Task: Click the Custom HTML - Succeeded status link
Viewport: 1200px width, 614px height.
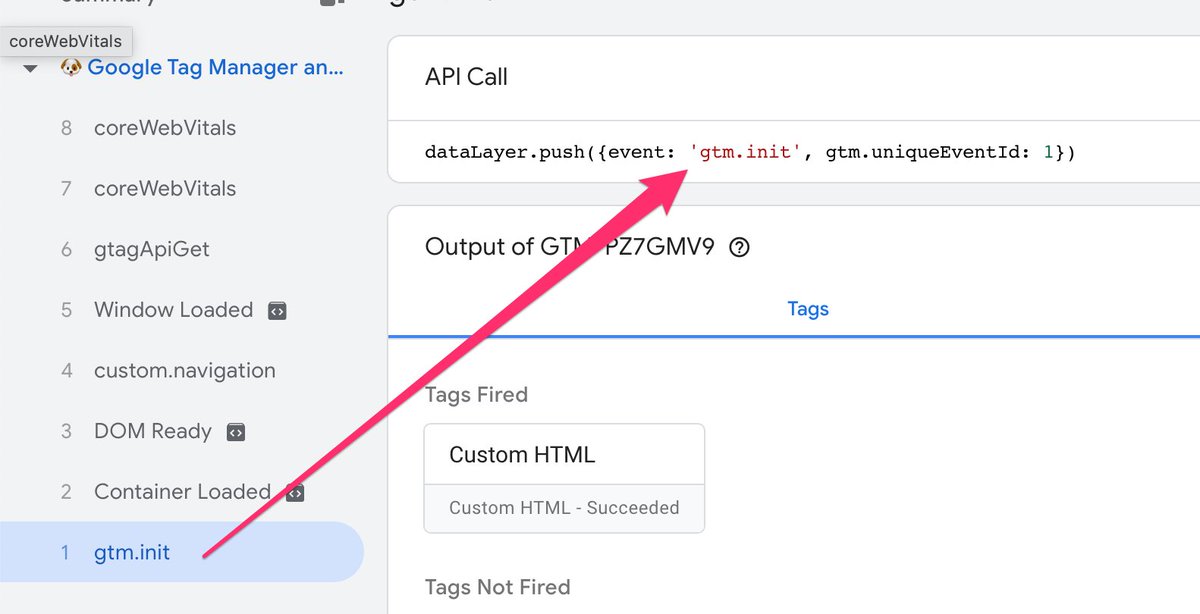Action: click(564, 507)
